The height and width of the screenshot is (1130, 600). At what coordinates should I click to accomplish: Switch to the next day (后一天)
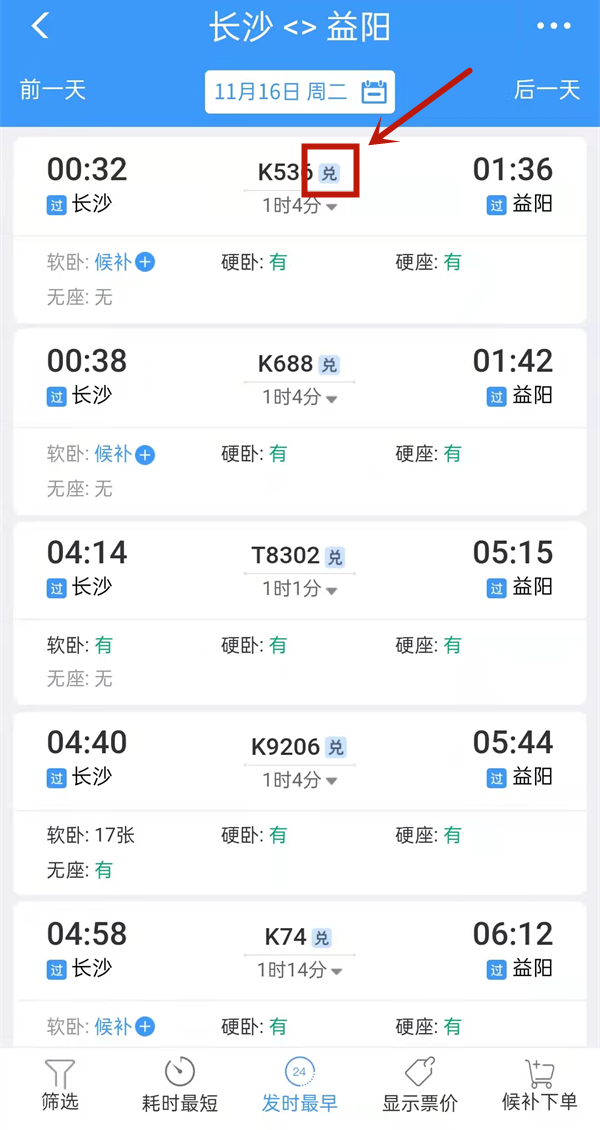(546, 91)
